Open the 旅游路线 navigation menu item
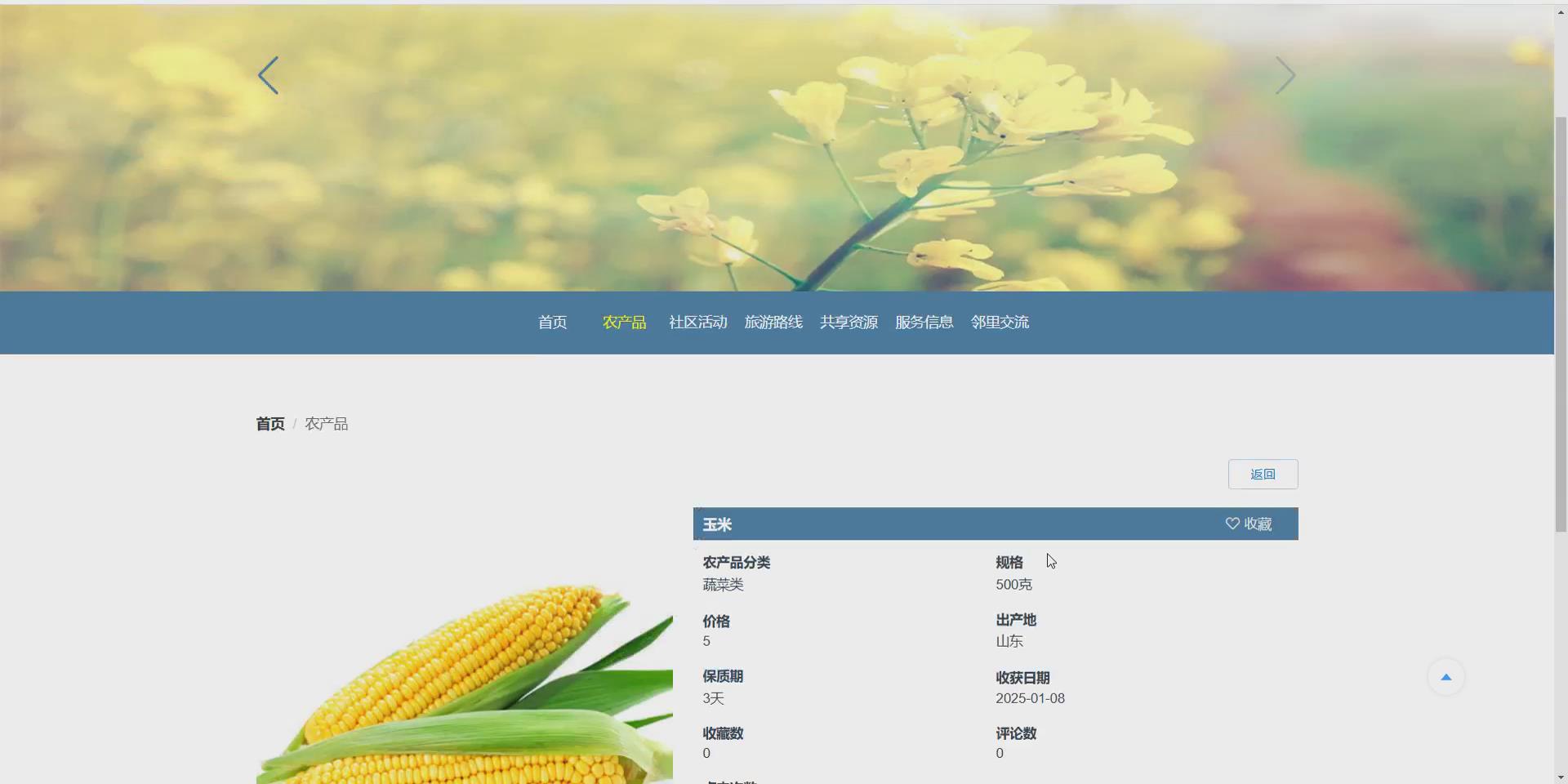 (x=773, y=322)
